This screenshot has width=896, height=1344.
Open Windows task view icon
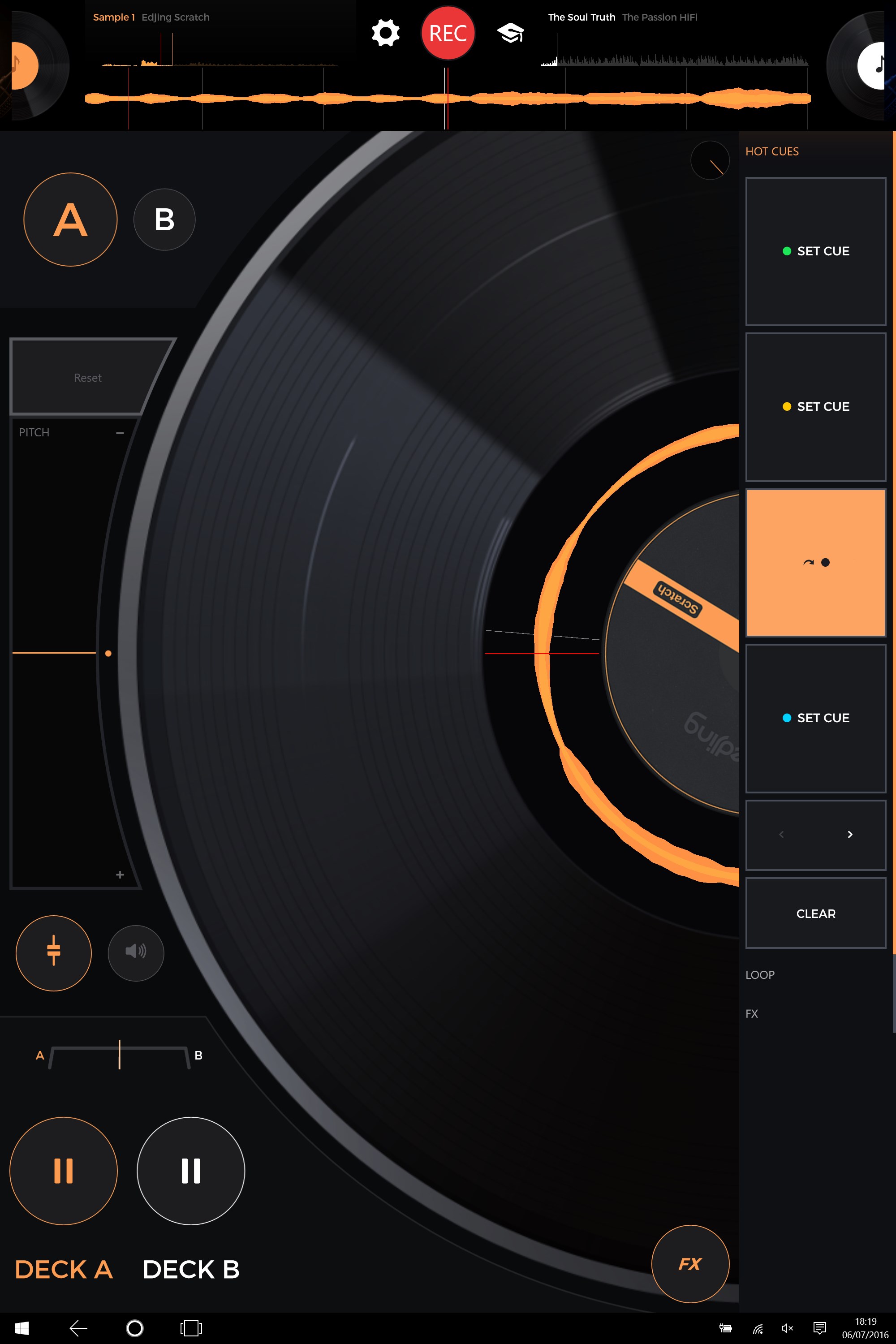tap(191, 1328)
